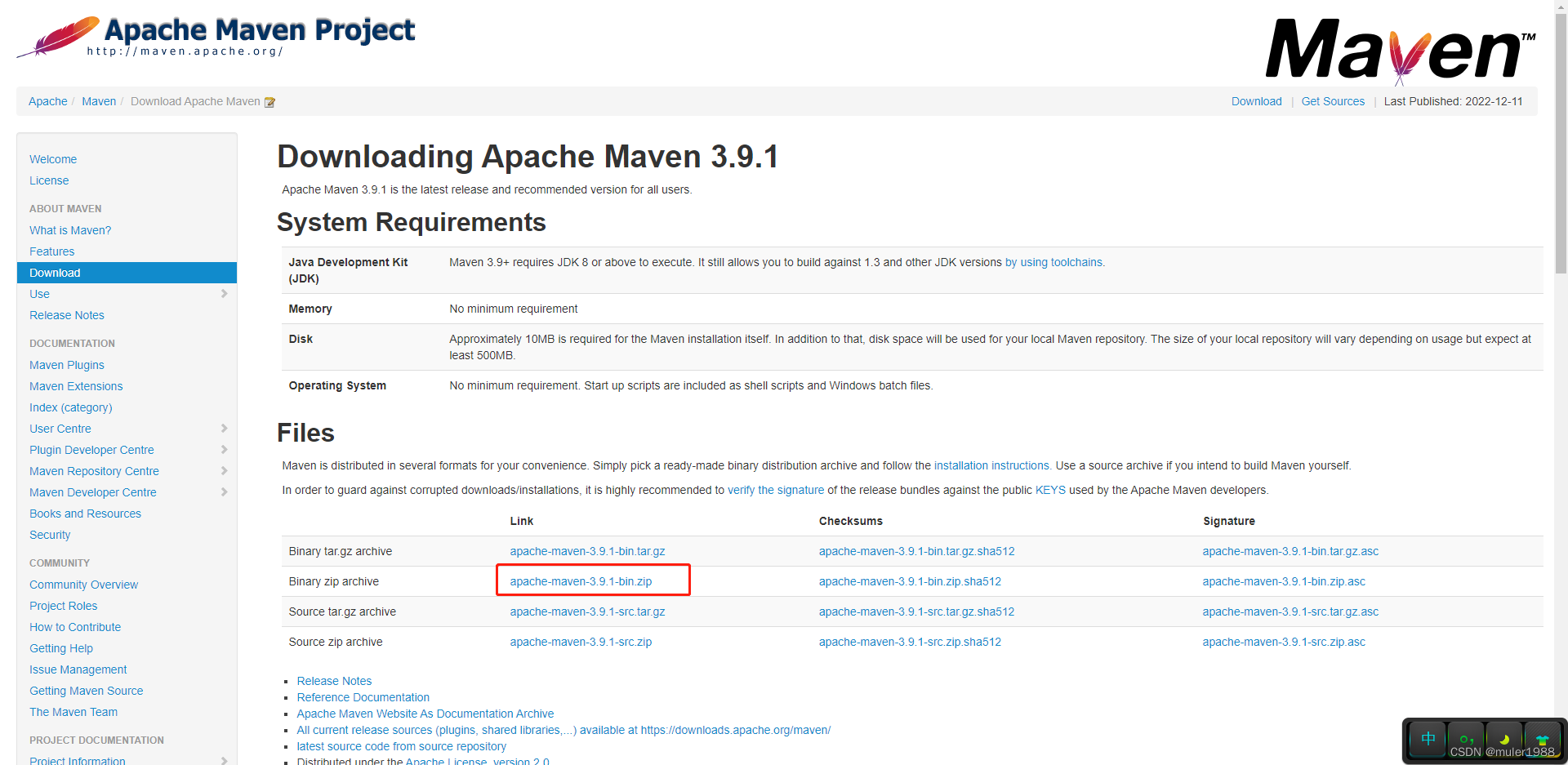
Task: Download apache-maven-3.9.1-src.tar.gz
Action: (x=588, y=612)
